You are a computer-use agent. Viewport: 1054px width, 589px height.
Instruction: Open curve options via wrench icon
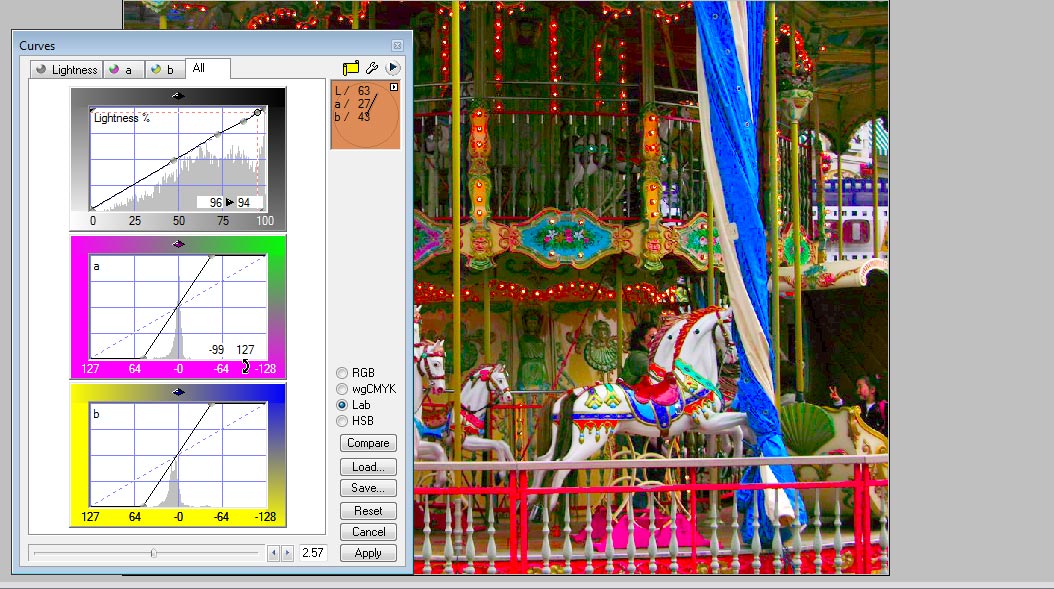[x=372, y=68]
